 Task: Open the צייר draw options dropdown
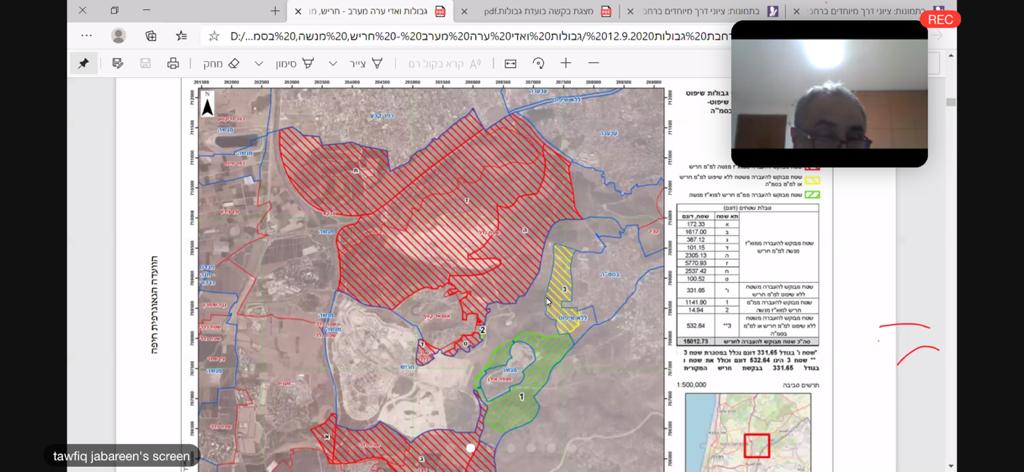click(333, 63)
